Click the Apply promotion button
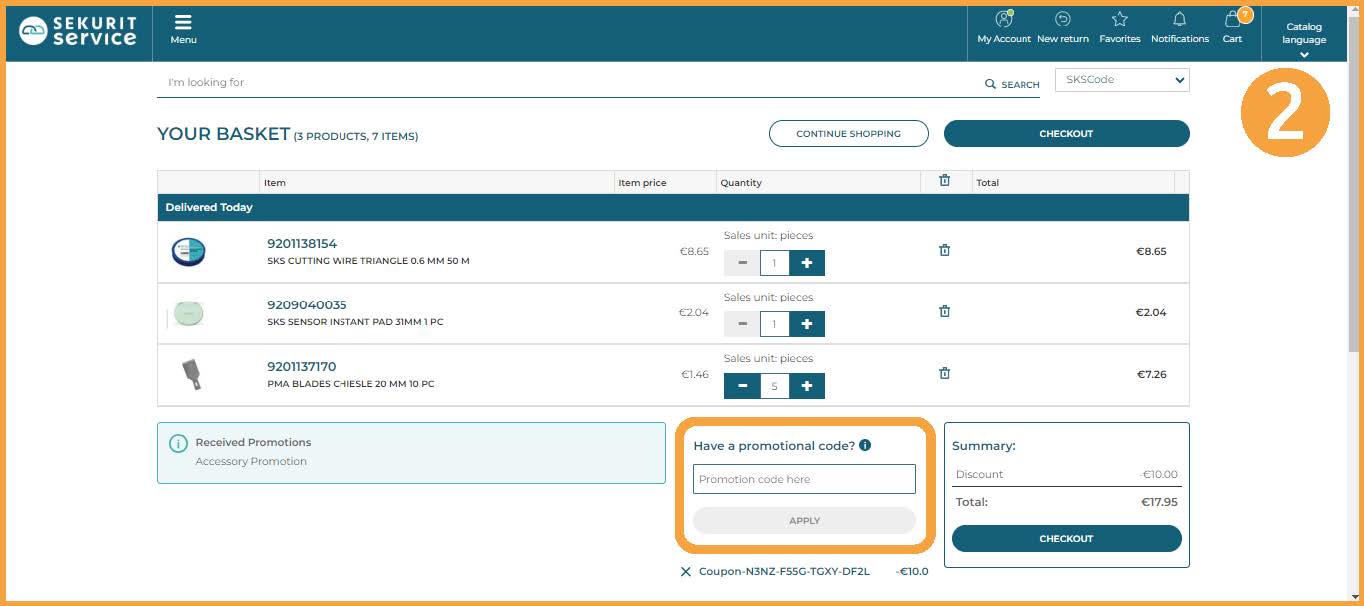 [804, 520]
